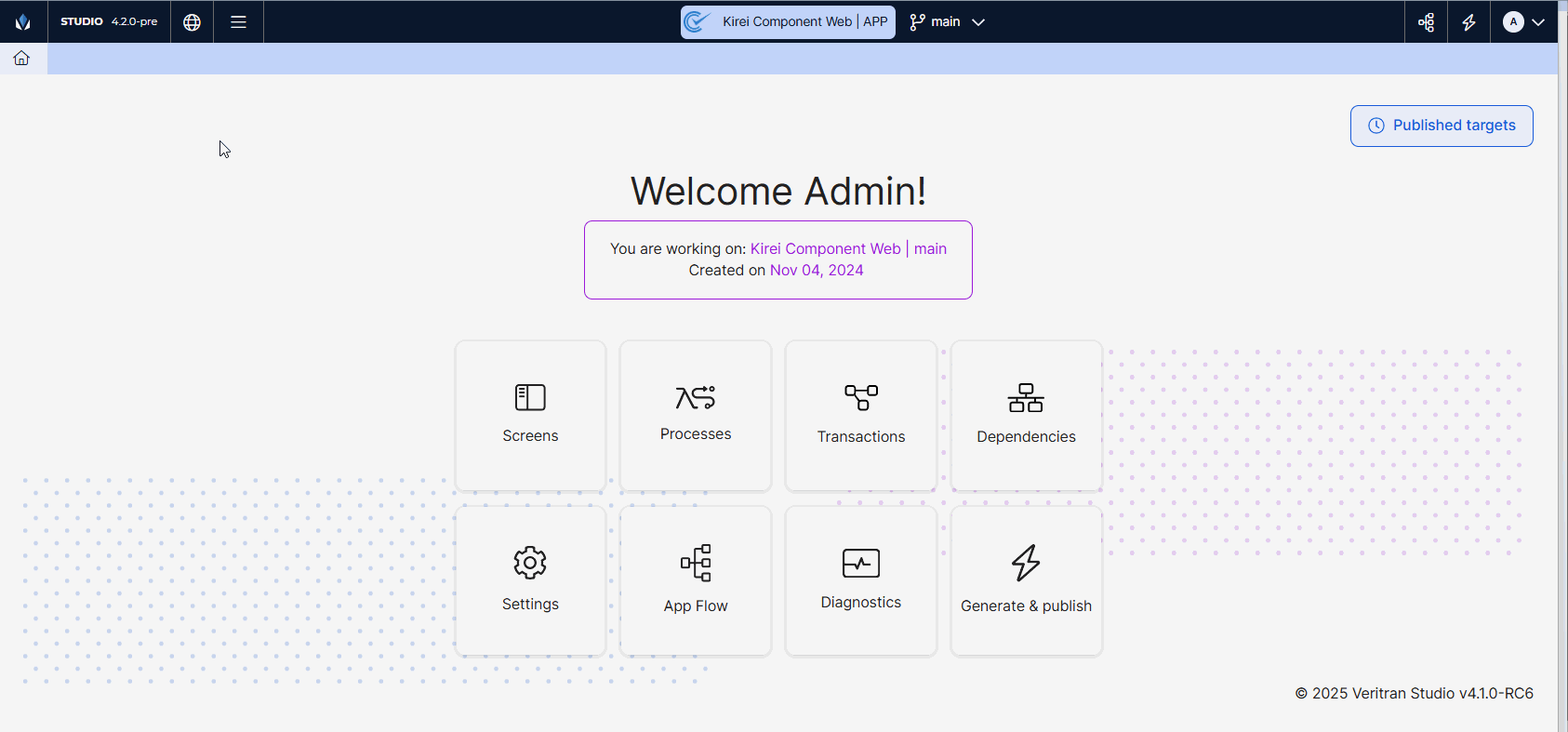The image size is (1568, 732).
Task: Open the Dependencies tile
Action: (1026, 415)
